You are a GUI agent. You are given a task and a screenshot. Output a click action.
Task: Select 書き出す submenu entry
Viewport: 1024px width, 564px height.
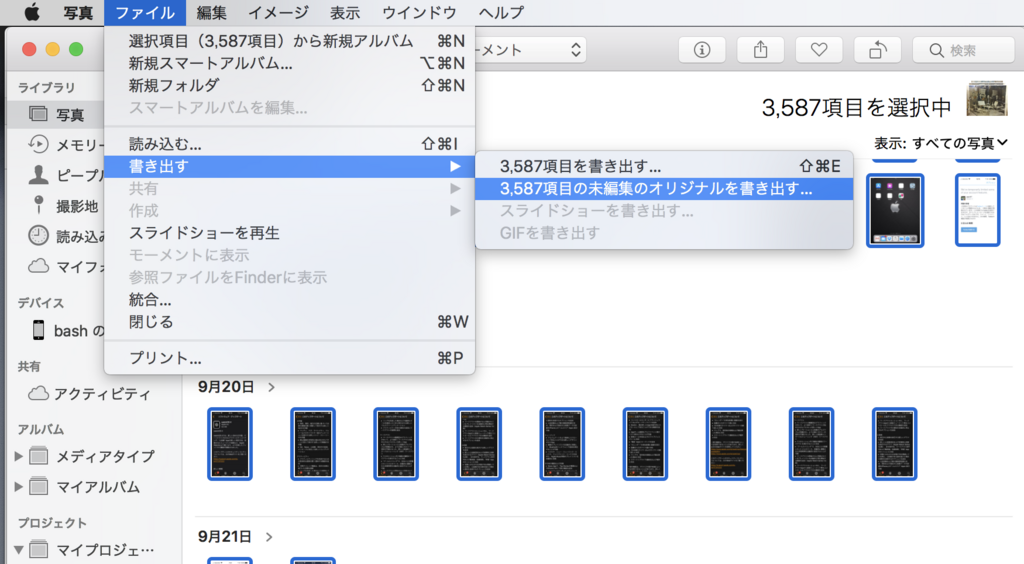point(289,166)
